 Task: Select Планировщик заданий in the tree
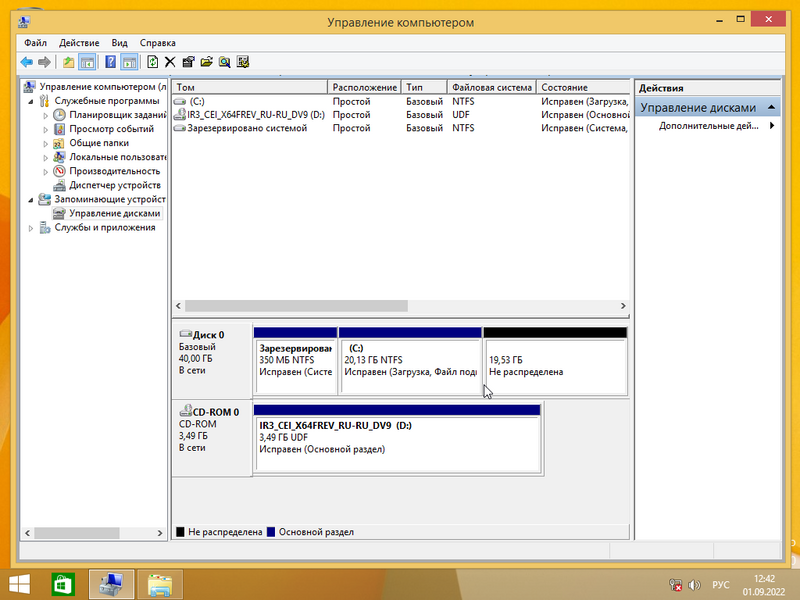pyautogui.click(x=117, y=115)
